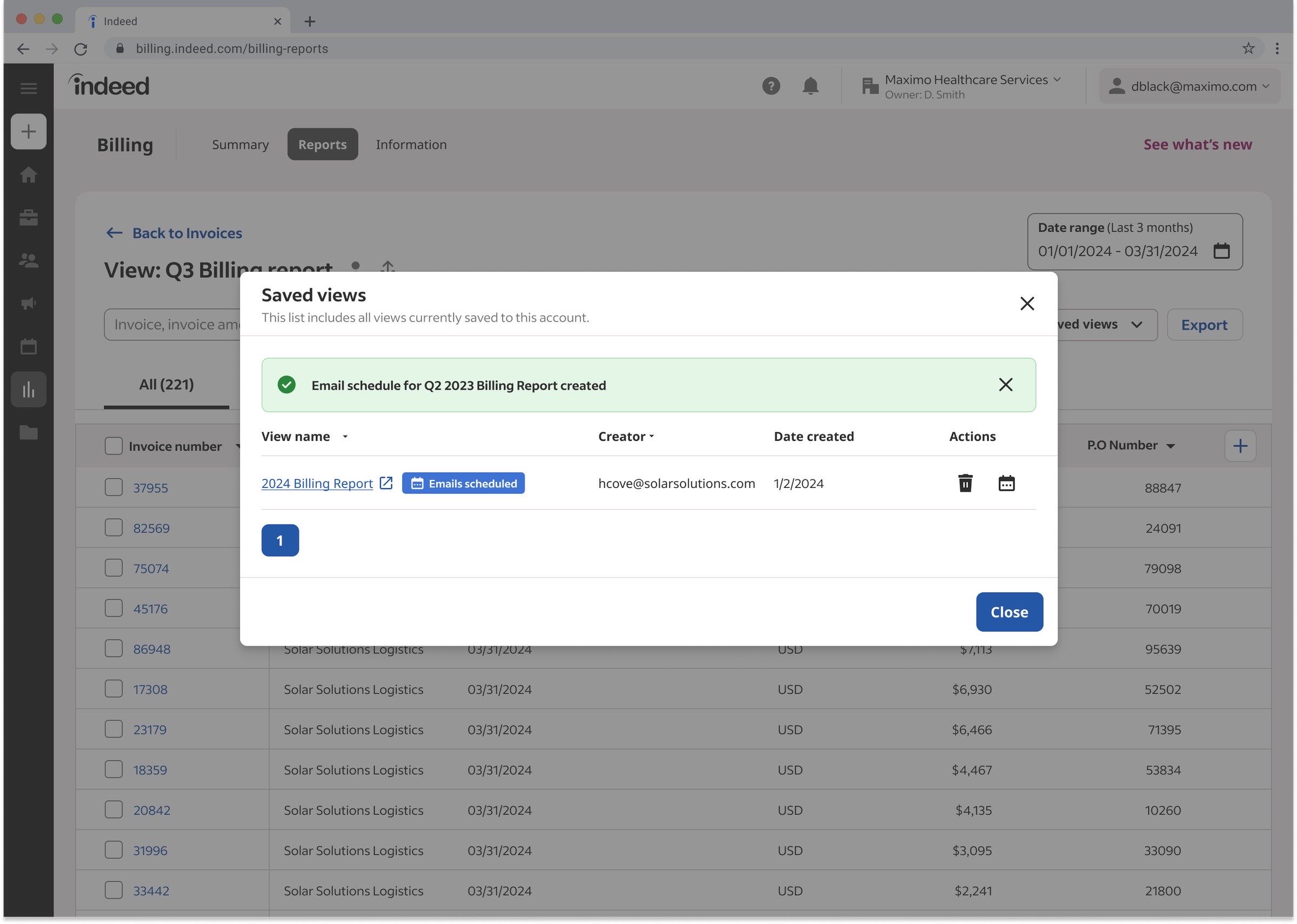1297x924 pixels.
Task: Open the 2024 Billing Report link
Action: coord(317,483)
